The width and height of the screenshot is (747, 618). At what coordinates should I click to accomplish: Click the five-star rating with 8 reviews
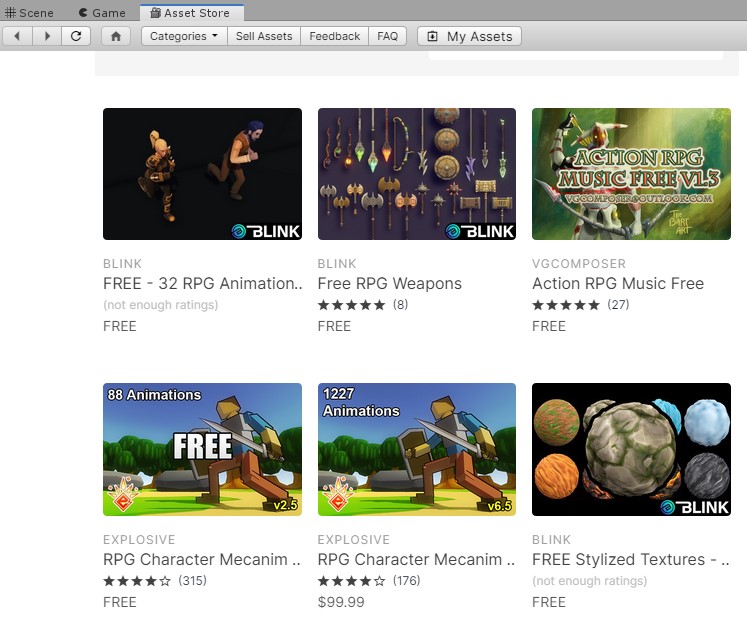(363, 304)
